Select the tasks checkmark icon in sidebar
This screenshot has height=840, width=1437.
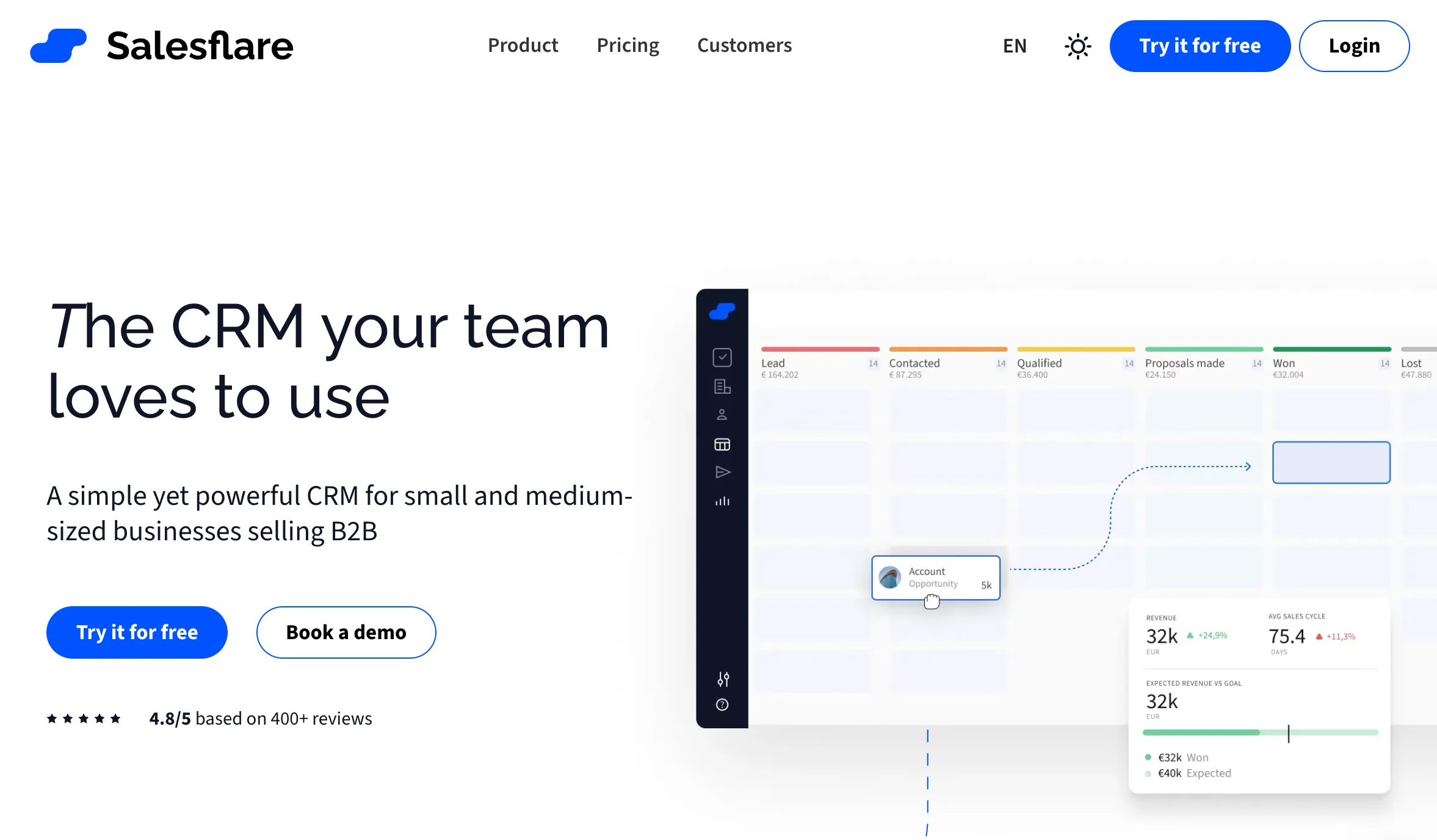pos(722,357)
